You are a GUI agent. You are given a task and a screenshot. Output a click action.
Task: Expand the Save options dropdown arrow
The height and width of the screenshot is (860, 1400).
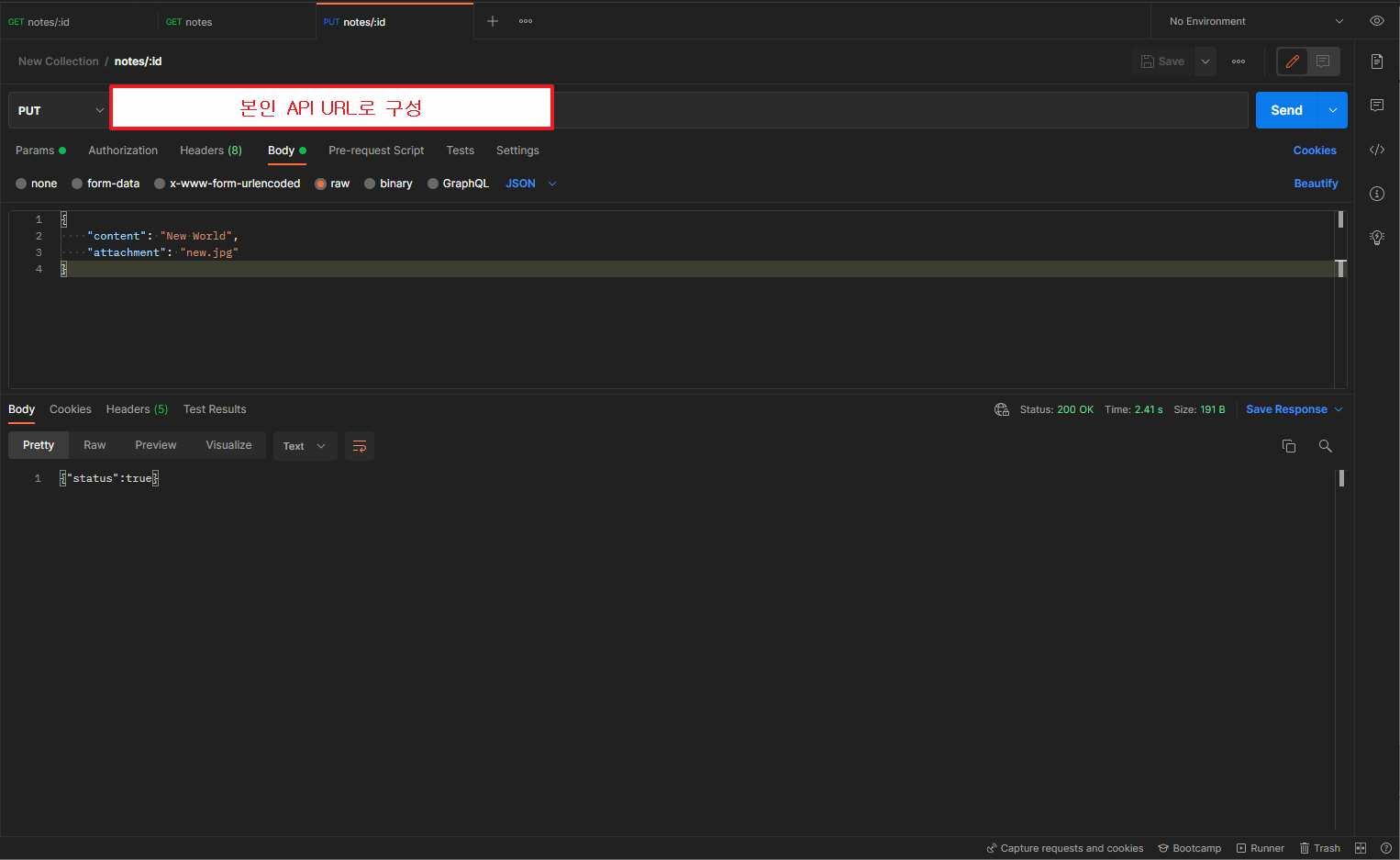click(x=1206, y=61)
